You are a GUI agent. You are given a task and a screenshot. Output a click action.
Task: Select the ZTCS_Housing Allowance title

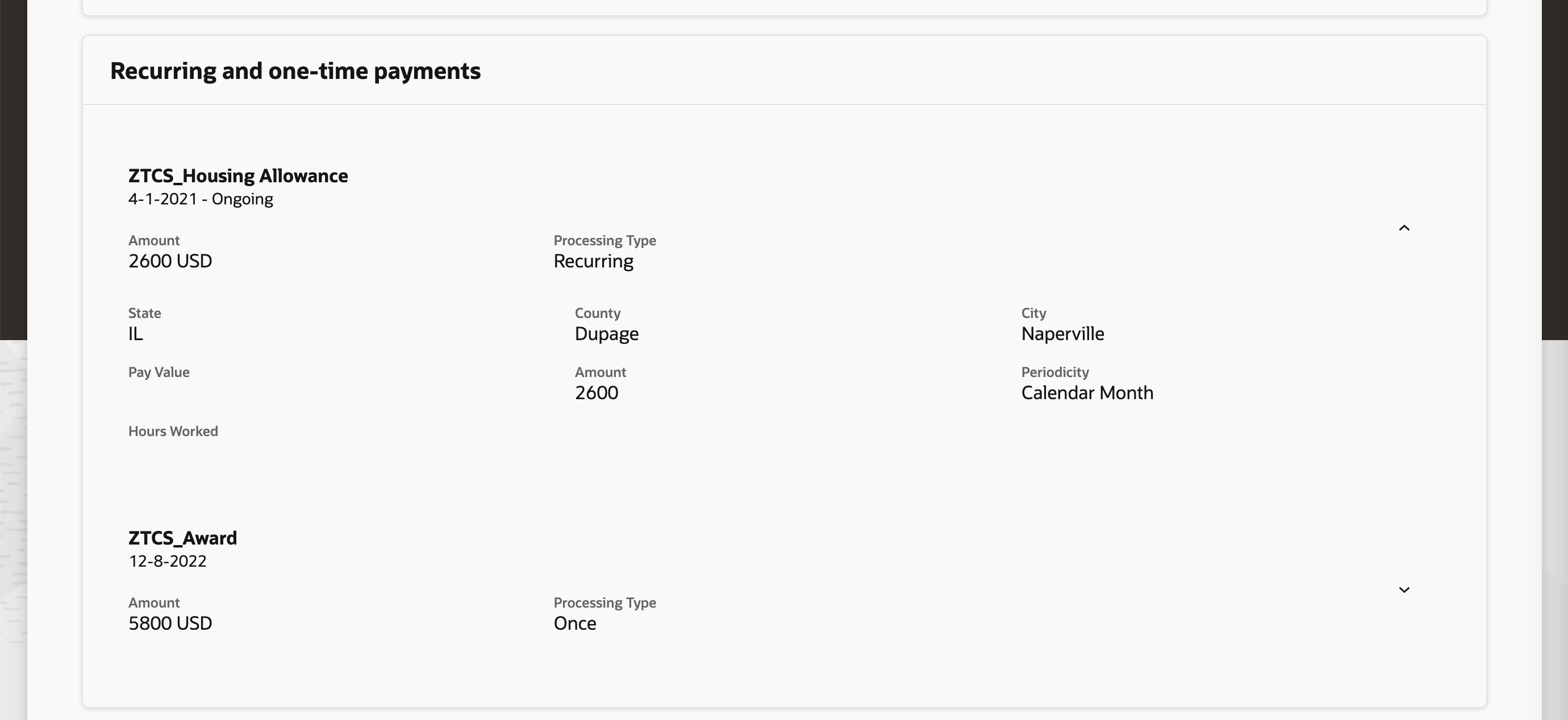coord(238,176)
